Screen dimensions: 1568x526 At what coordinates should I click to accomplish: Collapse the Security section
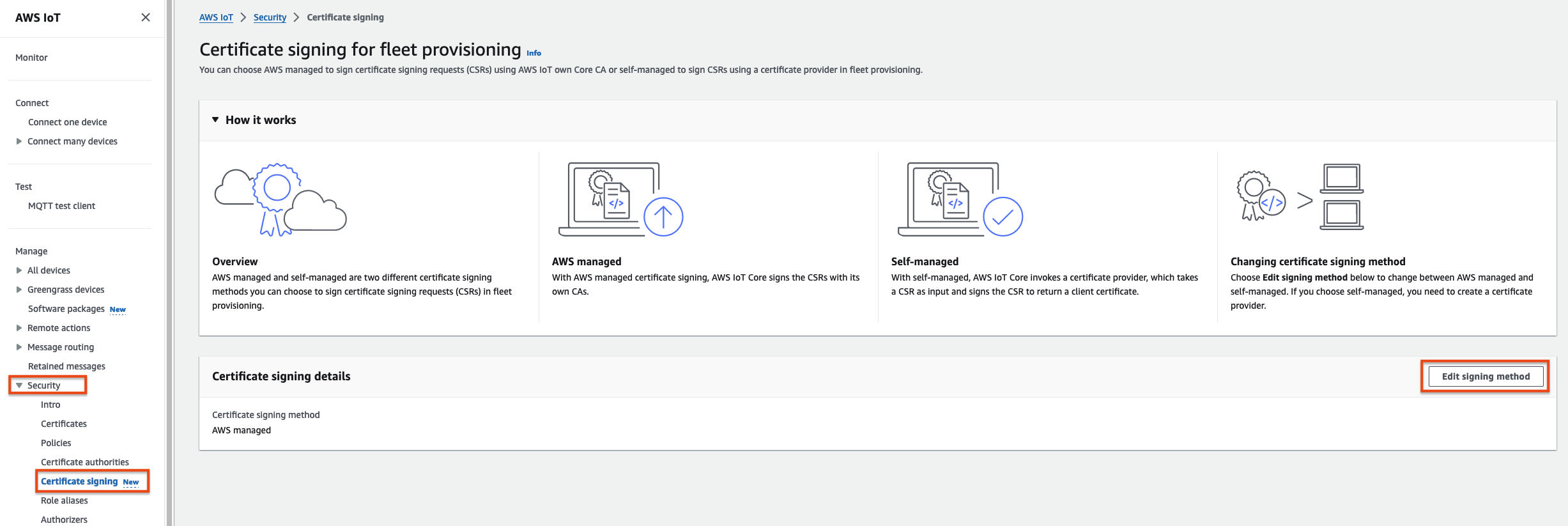coord(19,385)
